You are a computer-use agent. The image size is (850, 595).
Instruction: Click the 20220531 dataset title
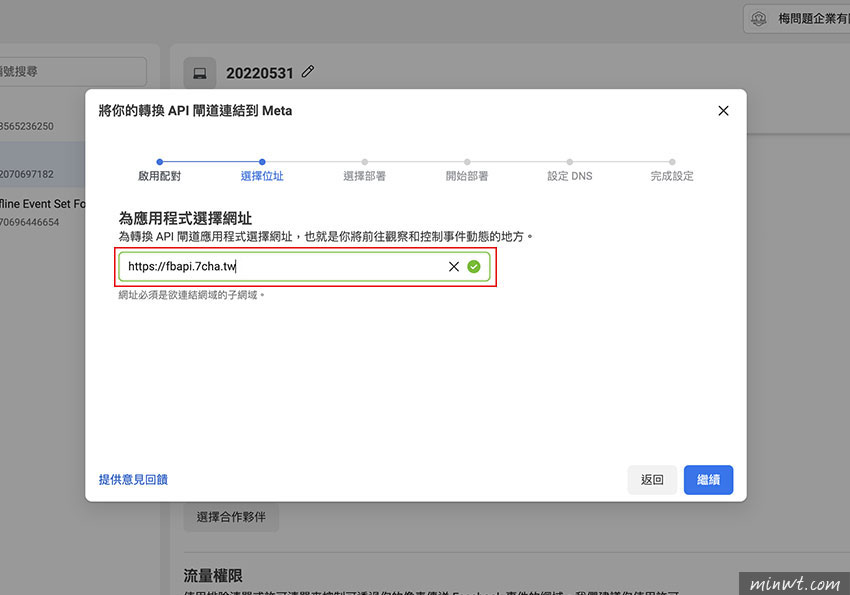tap(260, 73)
